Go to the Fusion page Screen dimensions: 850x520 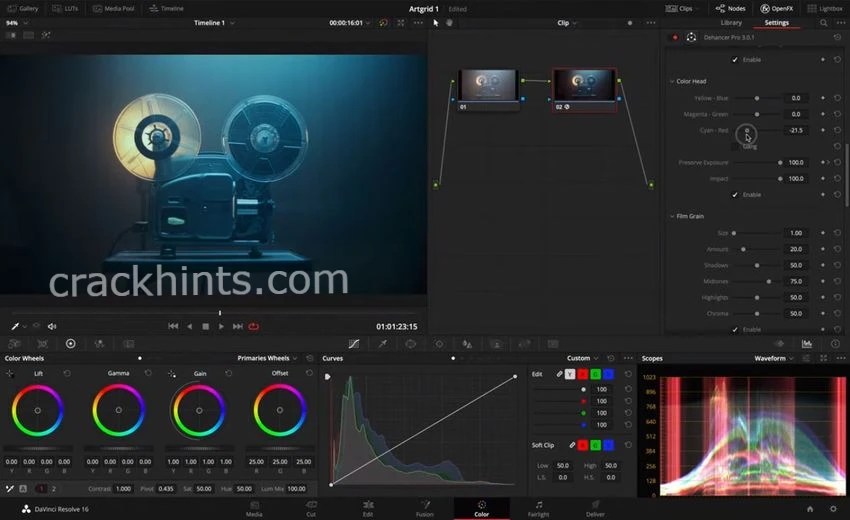[425, 509]
